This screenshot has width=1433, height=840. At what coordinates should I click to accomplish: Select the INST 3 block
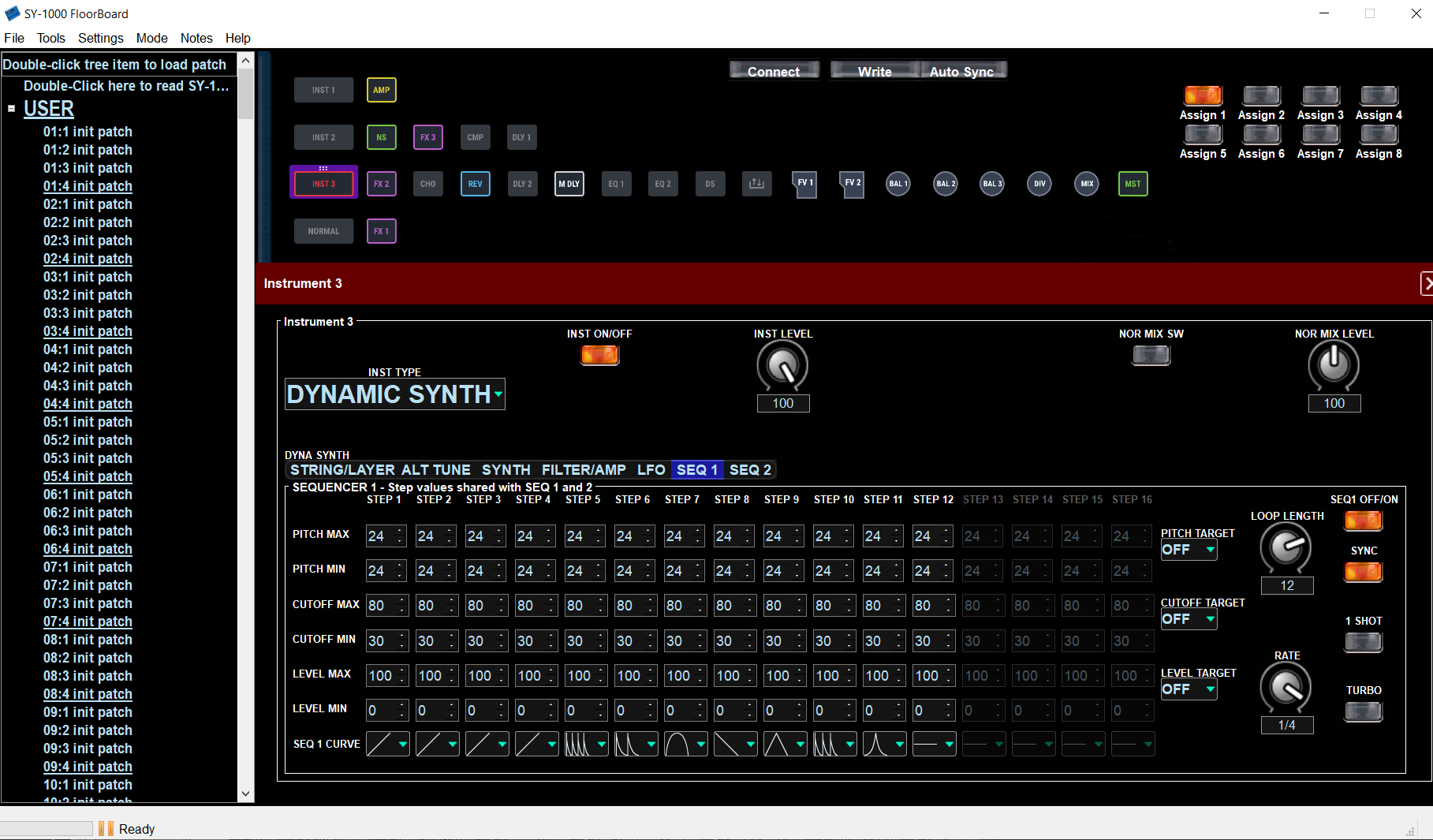tap(323, 184)
